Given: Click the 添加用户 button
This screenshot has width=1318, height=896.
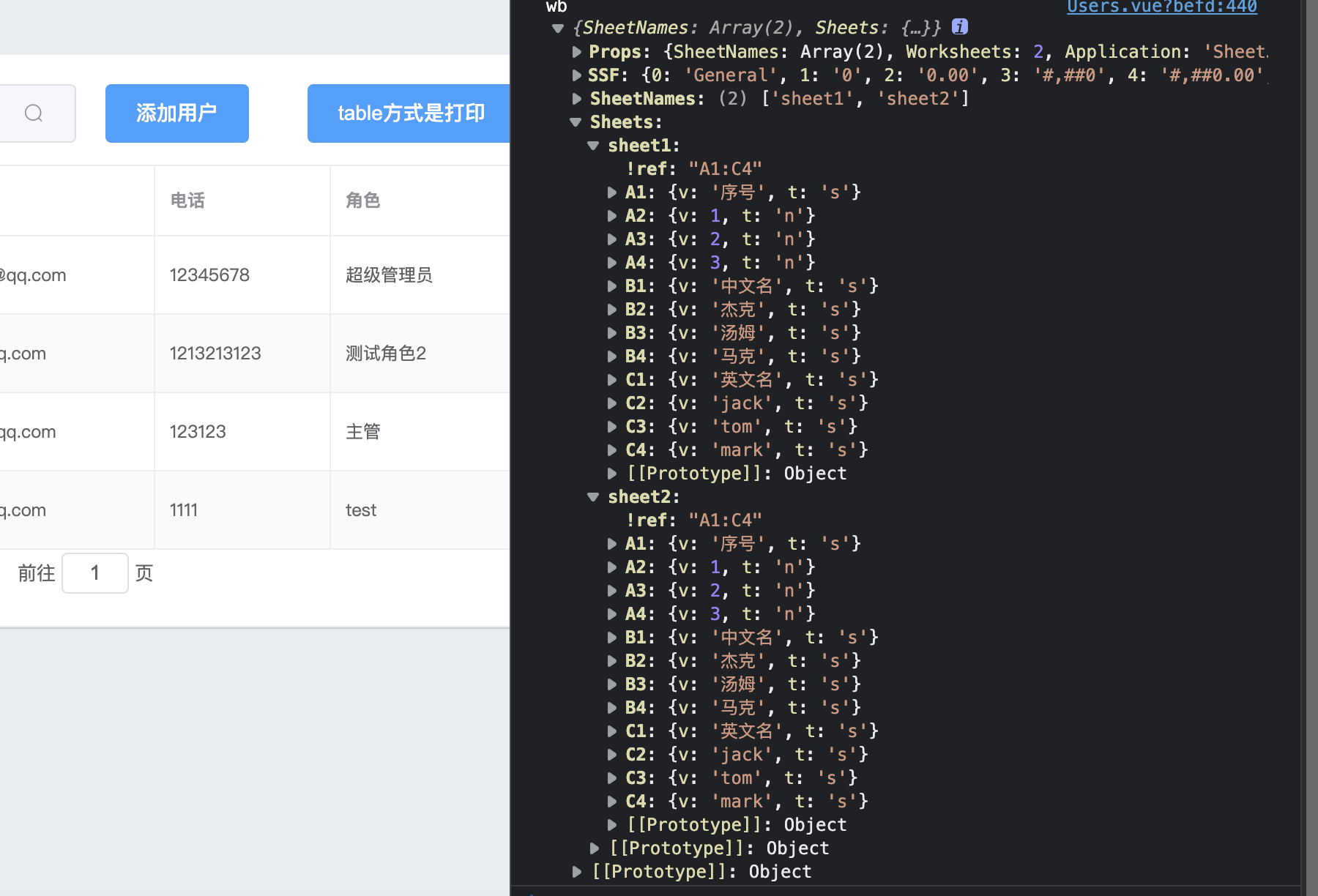Looking at the screenshot, I should (176, 113).
